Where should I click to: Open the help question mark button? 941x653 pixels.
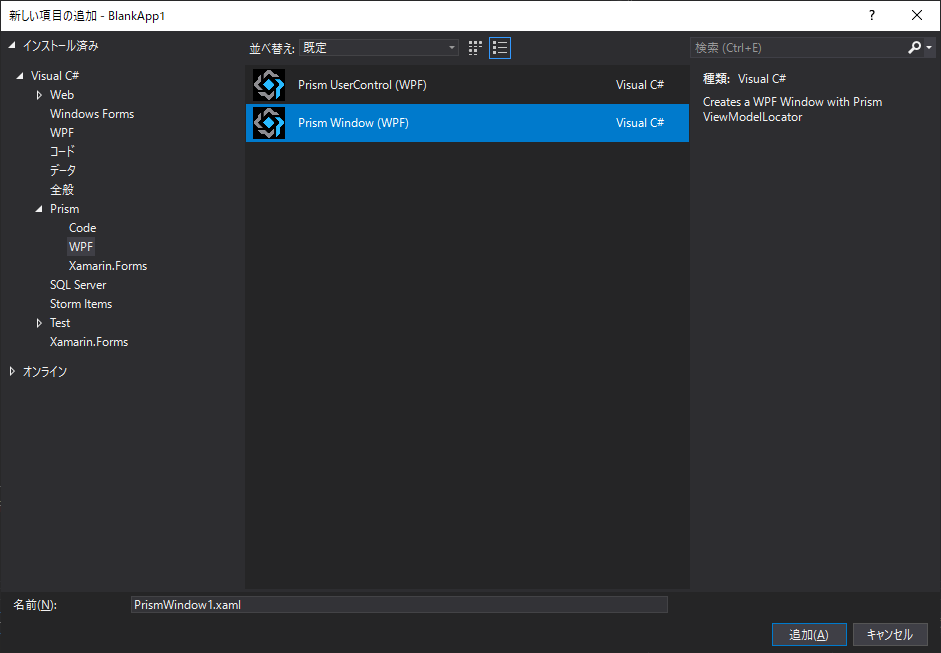pos(872,16)
